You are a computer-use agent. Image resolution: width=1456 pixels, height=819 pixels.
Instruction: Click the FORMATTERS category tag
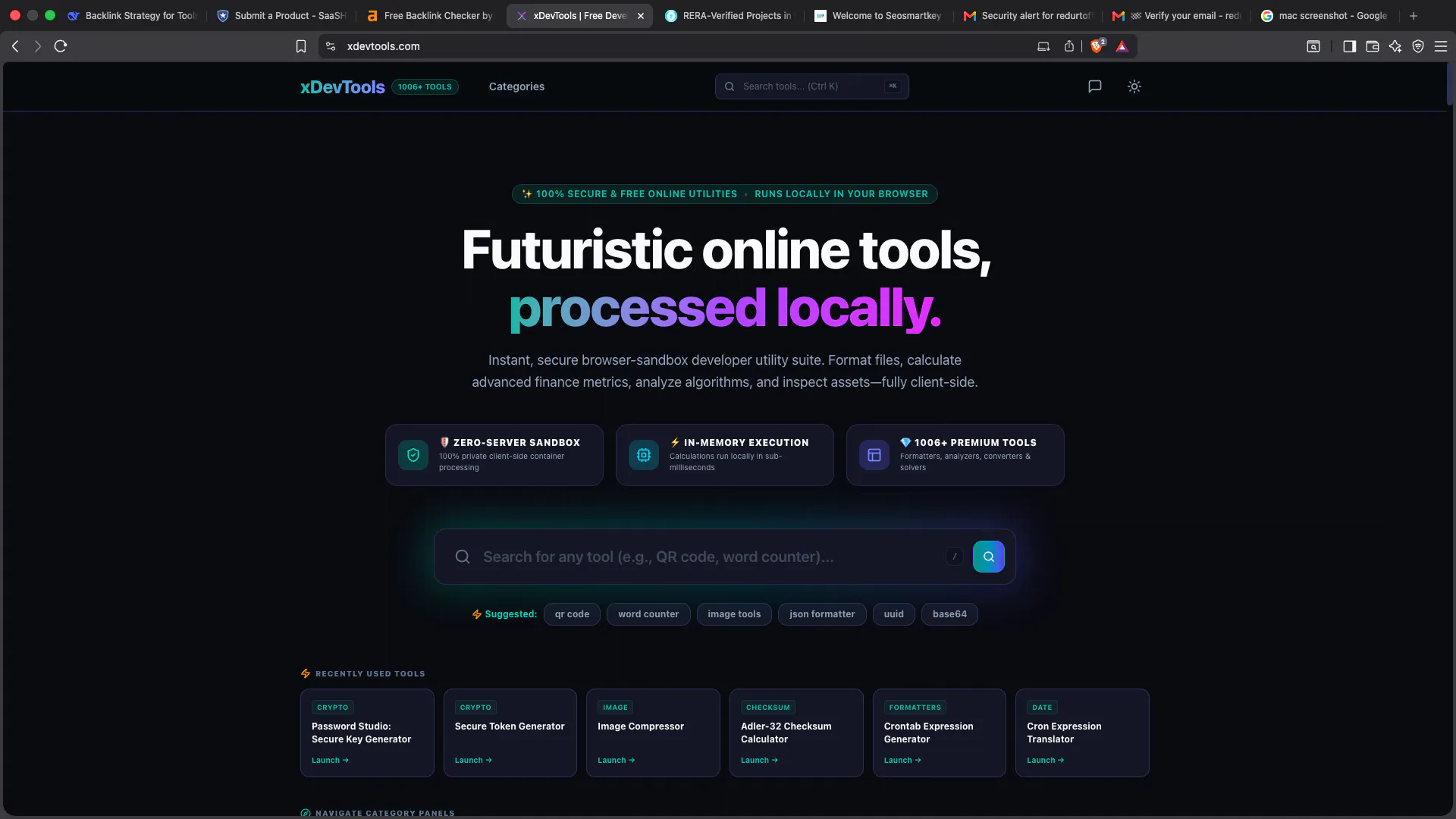pos(915,708)
